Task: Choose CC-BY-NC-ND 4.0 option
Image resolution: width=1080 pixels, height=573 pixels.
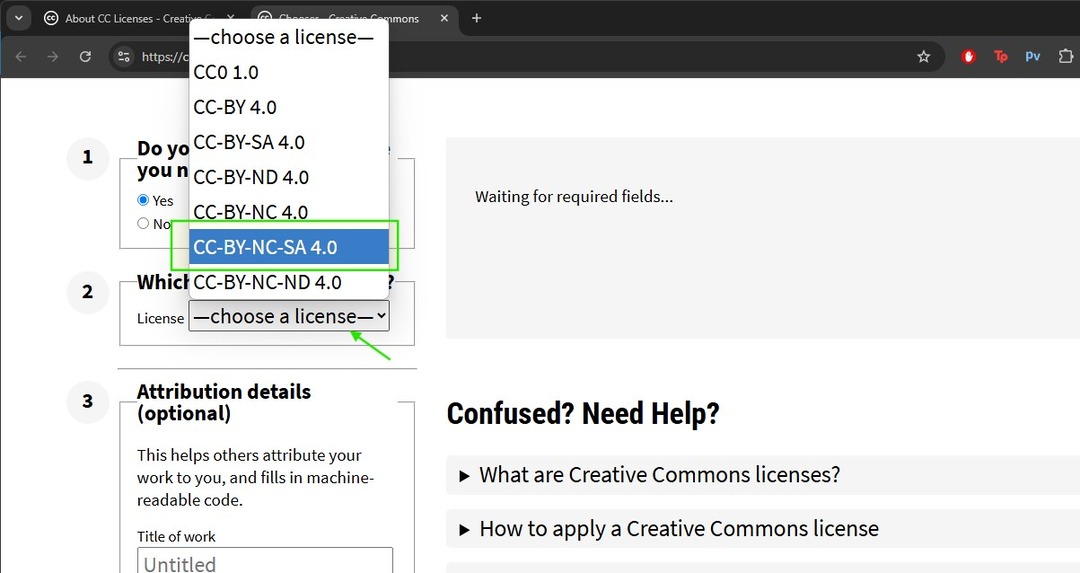Action: click(x=289, y=282)
